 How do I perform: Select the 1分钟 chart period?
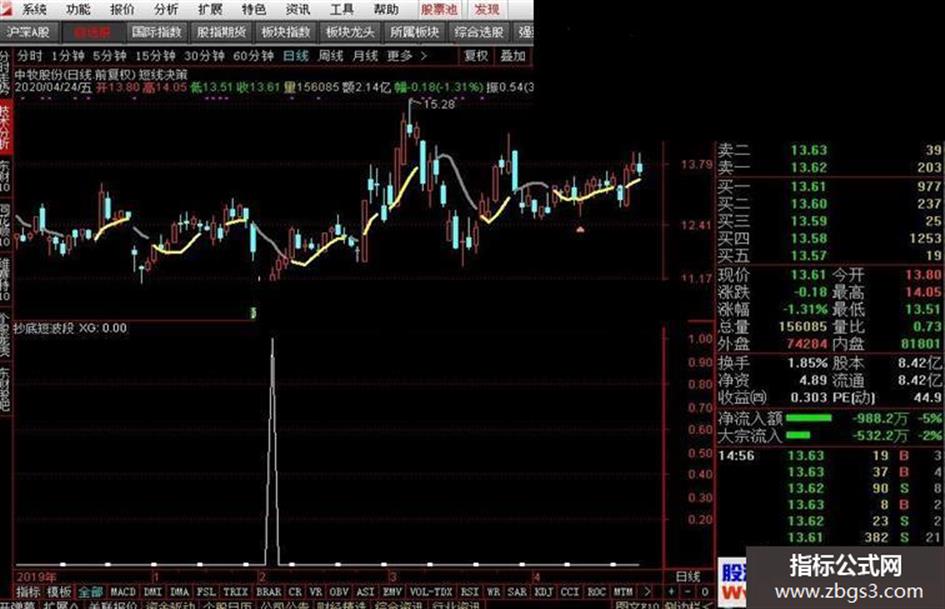(68, 56)
